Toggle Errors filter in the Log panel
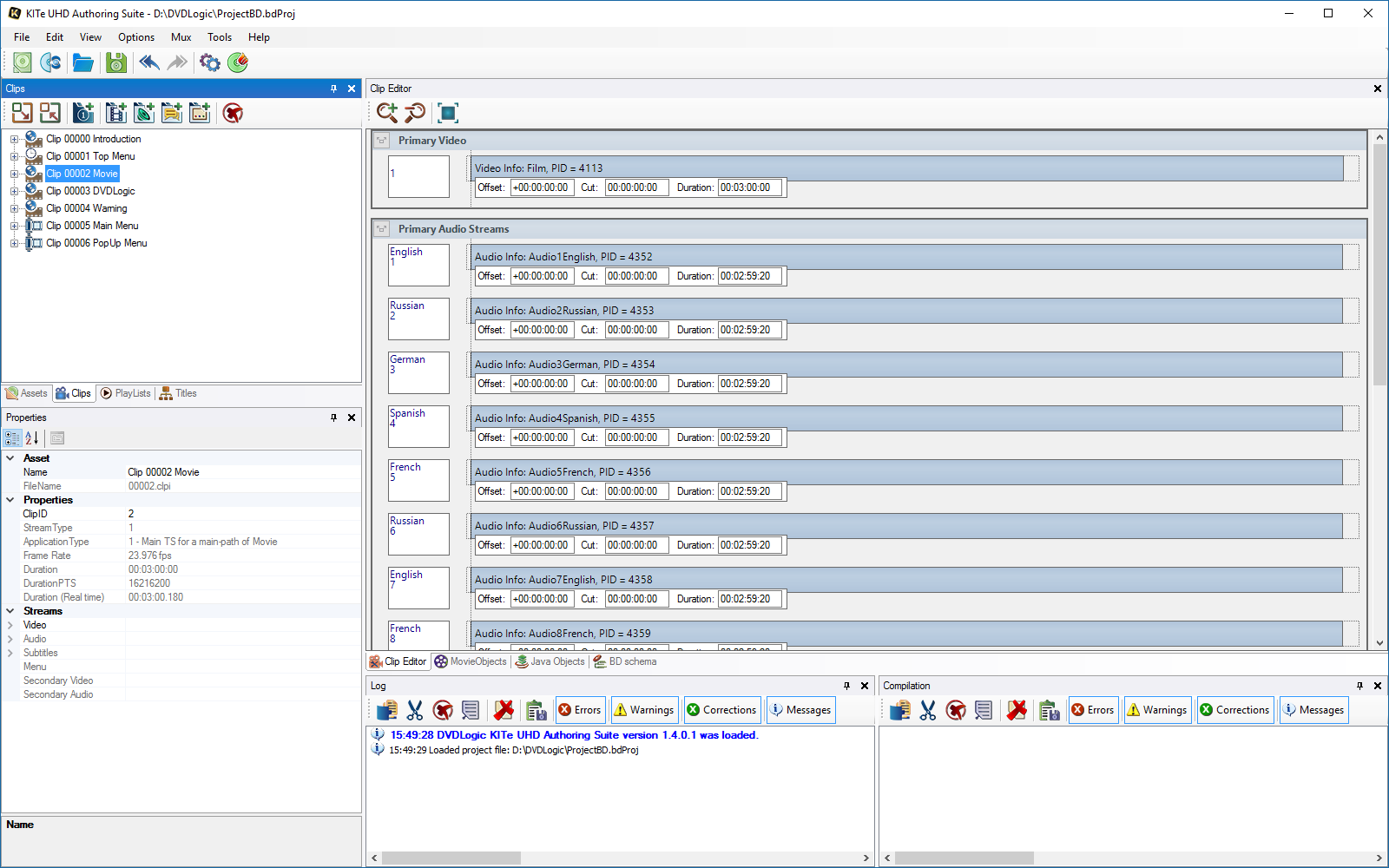The image size is (1389, 868). click(x=580, y=710)
